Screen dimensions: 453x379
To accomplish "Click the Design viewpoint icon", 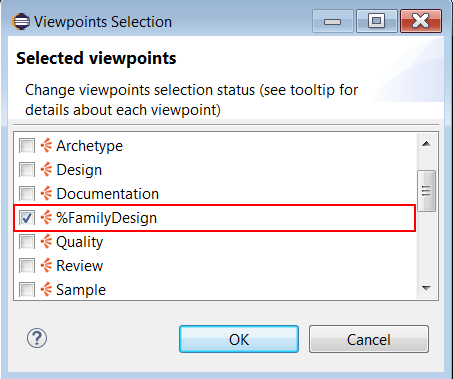I will click(x=47, y=170).
